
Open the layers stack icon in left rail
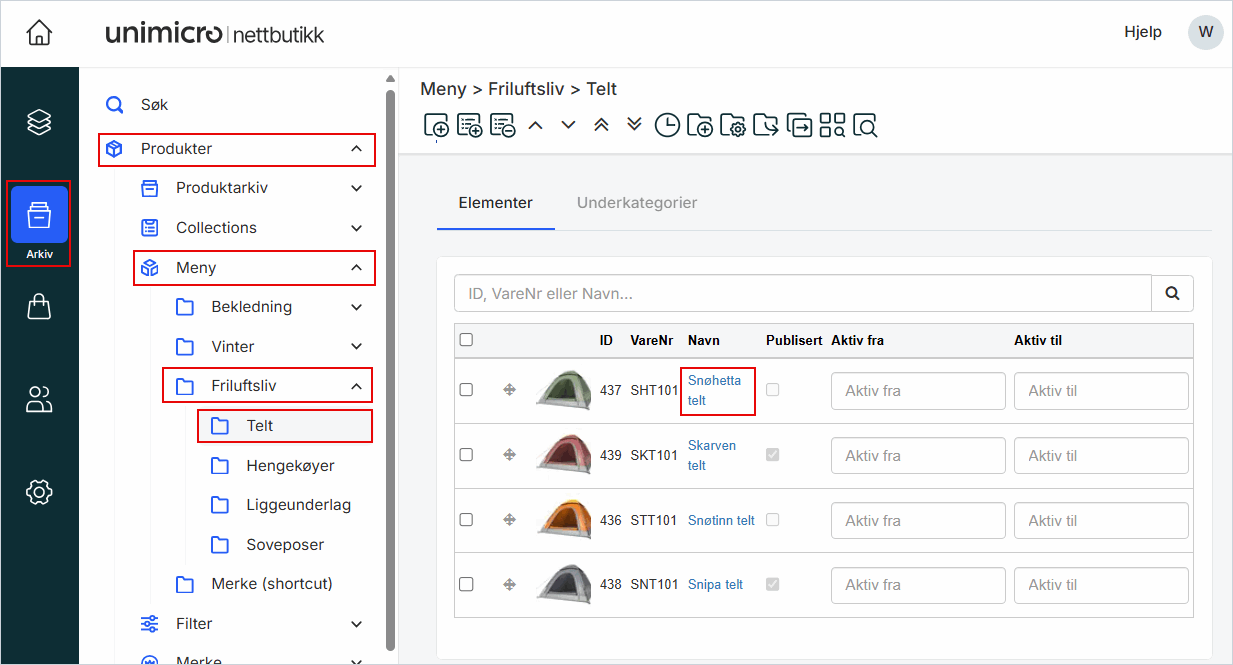[39, 122]
